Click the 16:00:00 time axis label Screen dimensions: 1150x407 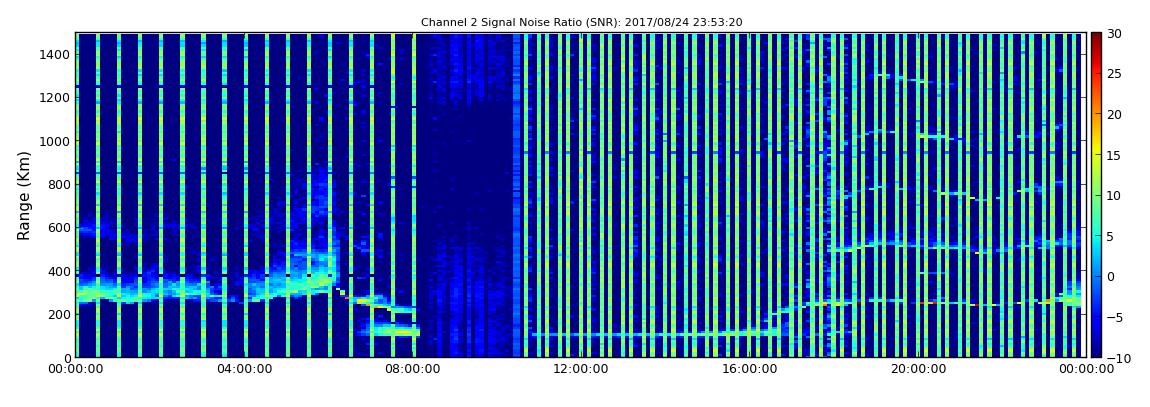(x=750, y=370)
